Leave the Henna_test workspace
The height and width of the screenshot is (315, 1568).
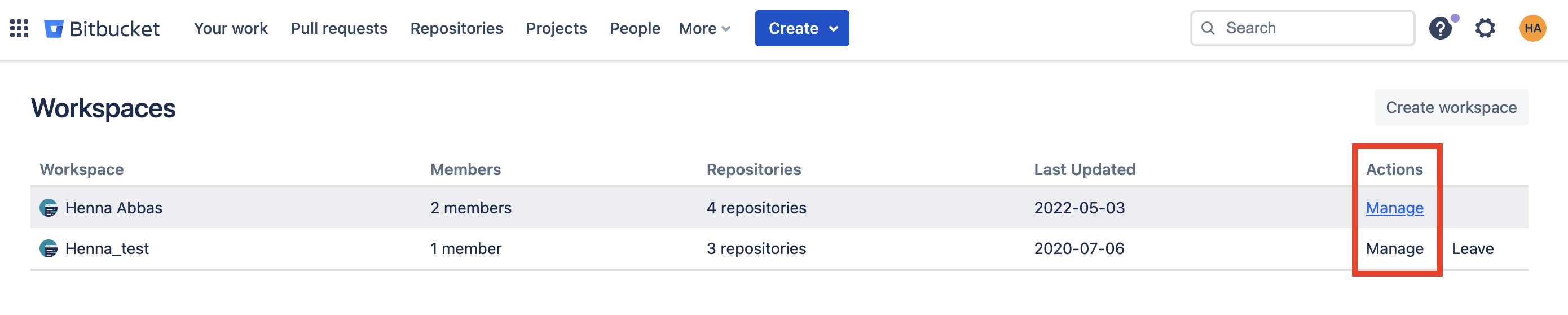click(x=1473, y=248)
